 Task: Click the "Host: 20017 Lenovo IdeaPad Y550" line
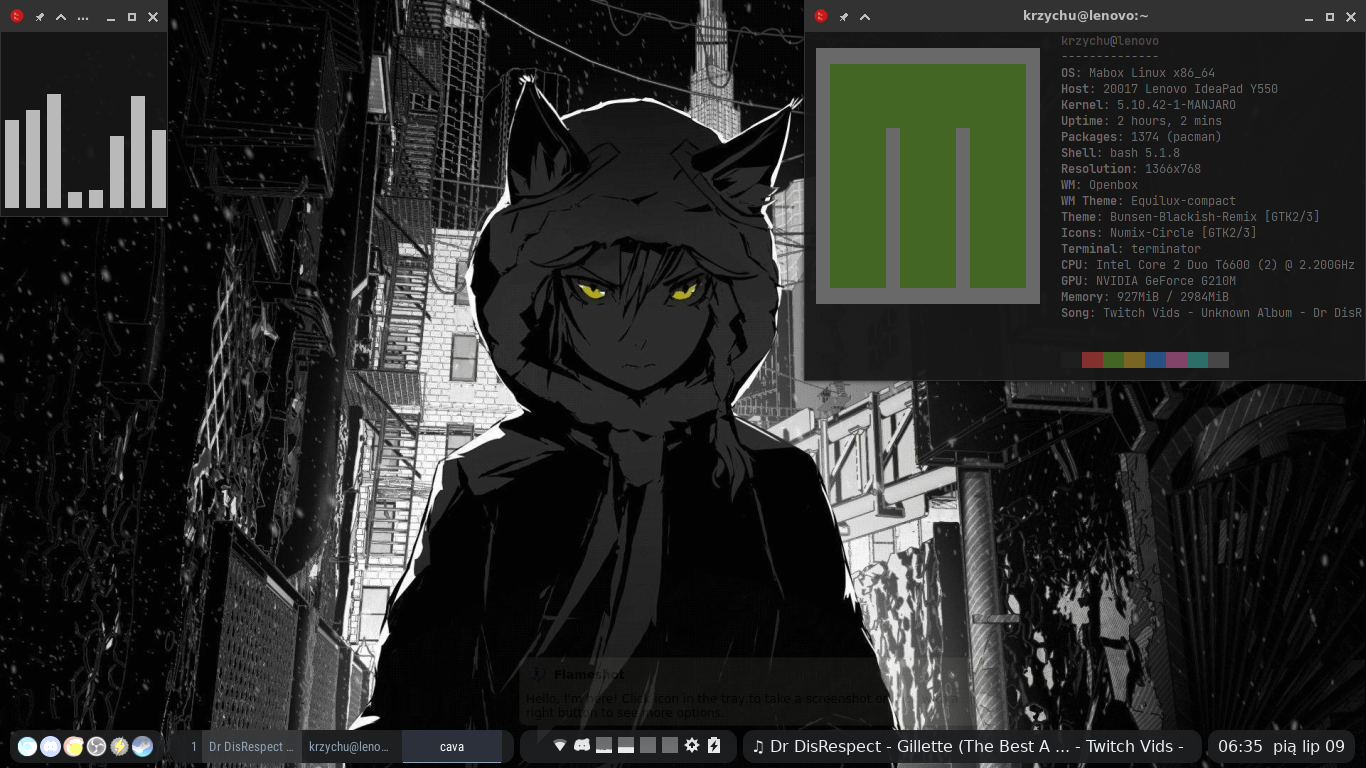click(x=1169, y=89)
